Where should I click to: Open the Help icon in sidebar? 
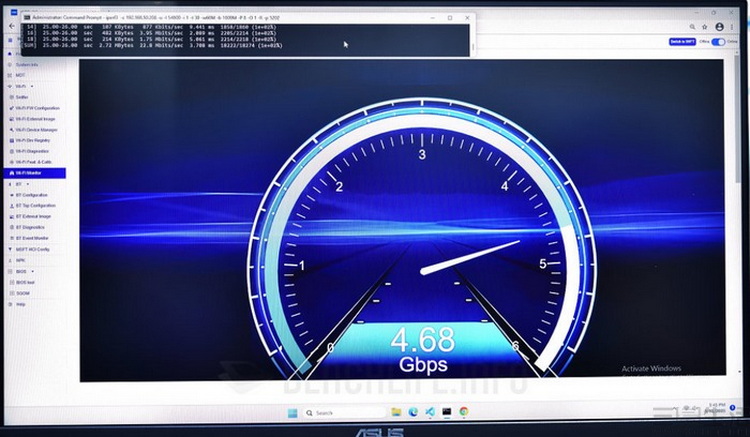(10, 304)
